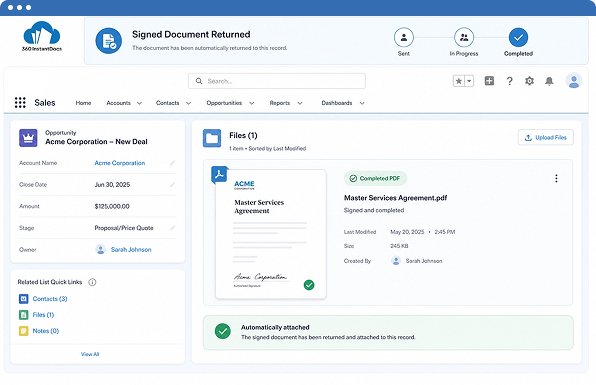This screenshot has height=385, width=596.
Task: Go to the Home tab
Action: (x=83, y=103)
